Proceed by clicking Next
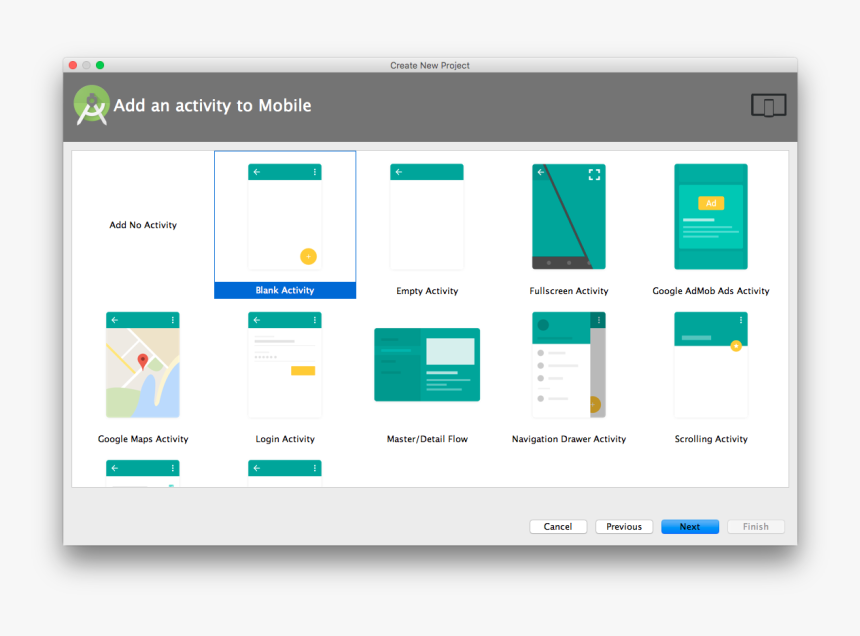The image size is (860, 636). [x=690, y=526]
